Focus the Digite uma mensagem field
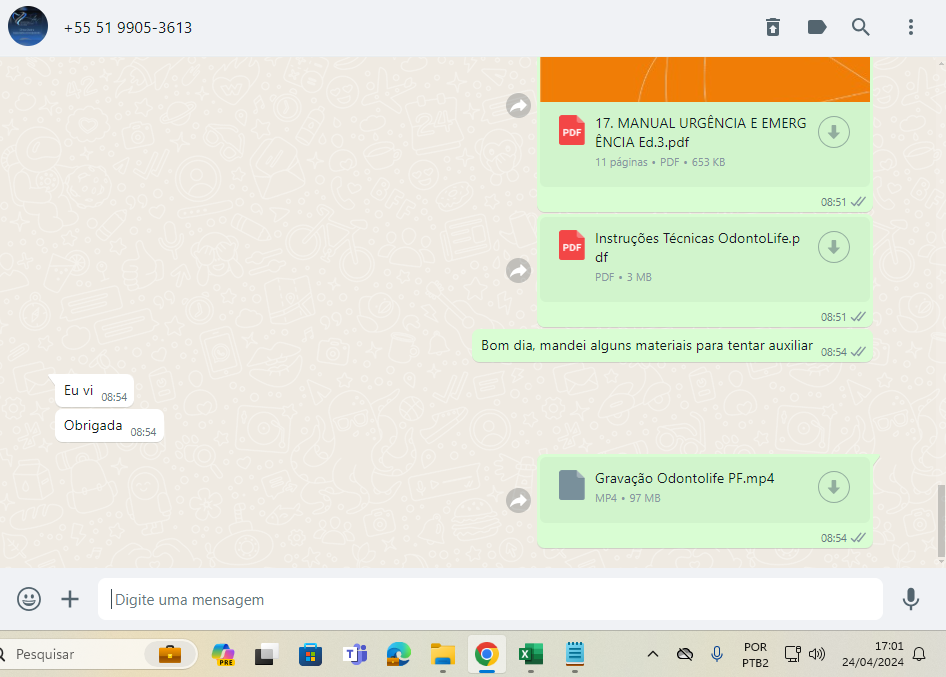The width and height of the screenshot is (946, 677). [490, 599]
